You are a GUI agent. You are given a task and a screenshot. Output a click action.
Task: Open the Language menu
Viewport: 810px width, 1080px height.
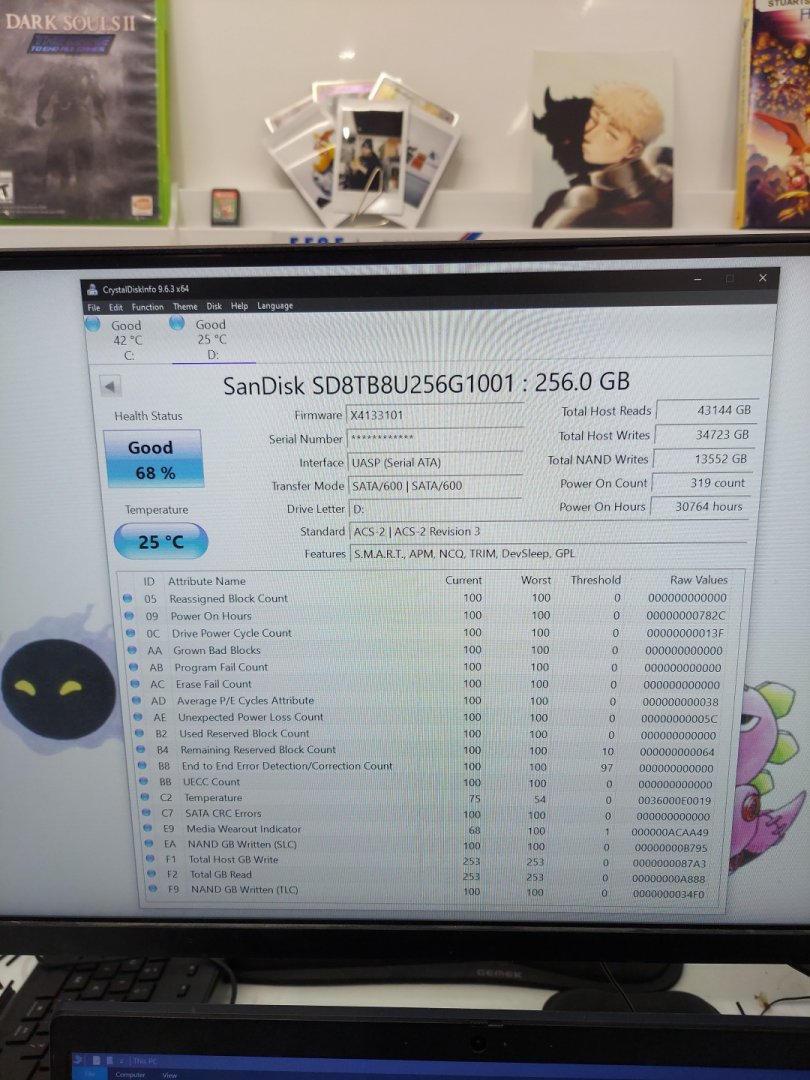(x=275, y=306)
